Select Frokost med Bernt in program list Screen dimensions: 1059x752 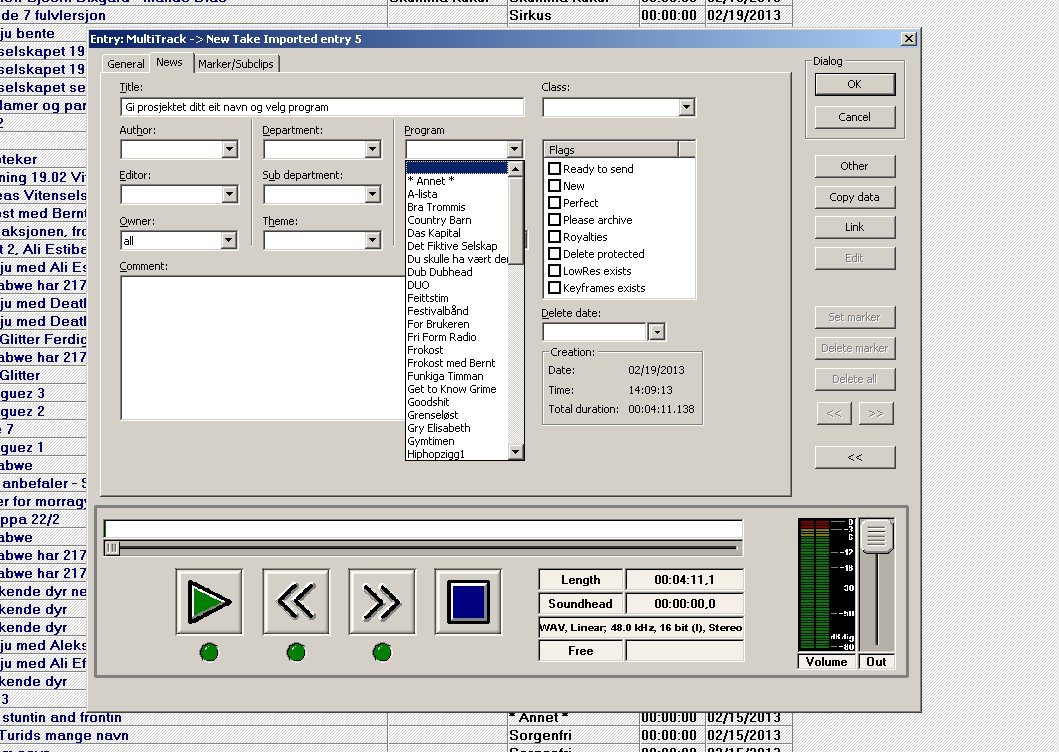coord(451,364)
